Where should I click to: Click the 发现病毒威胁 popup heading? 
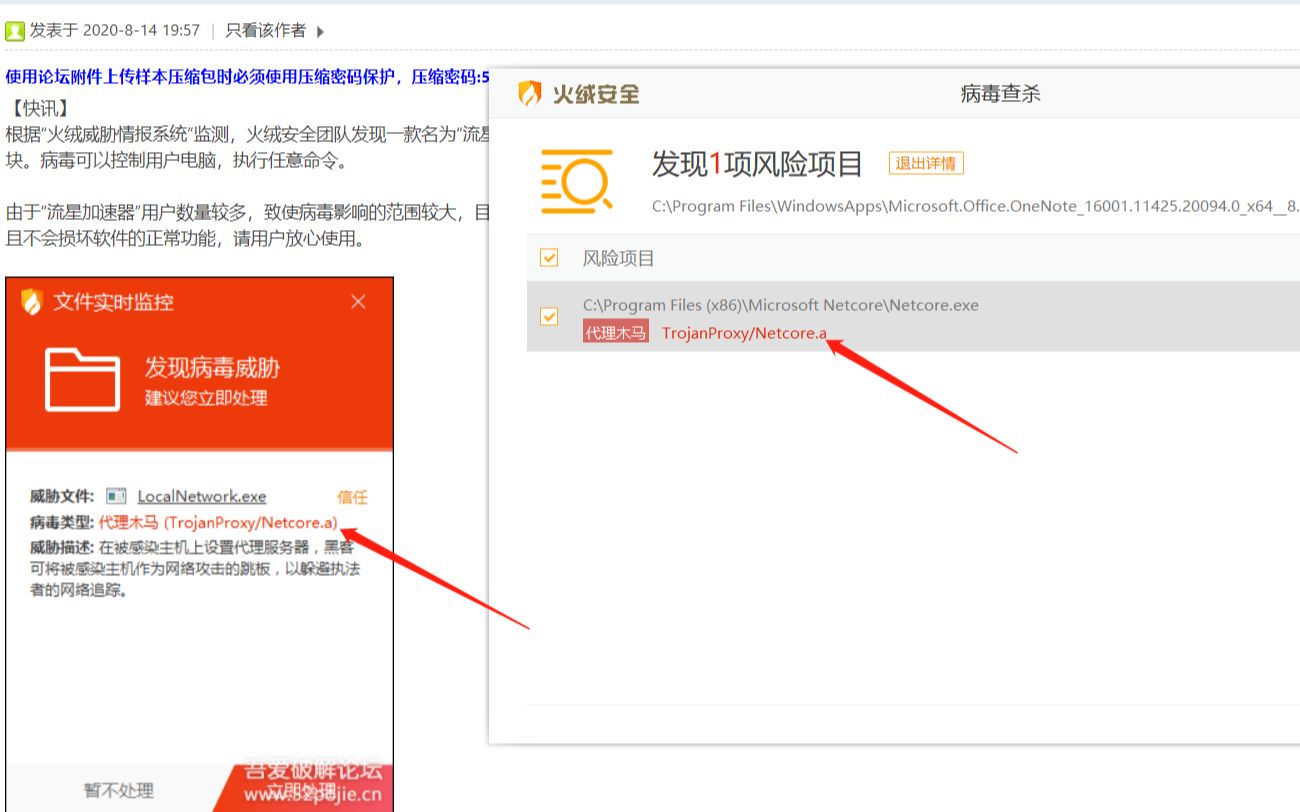point(212,367)
